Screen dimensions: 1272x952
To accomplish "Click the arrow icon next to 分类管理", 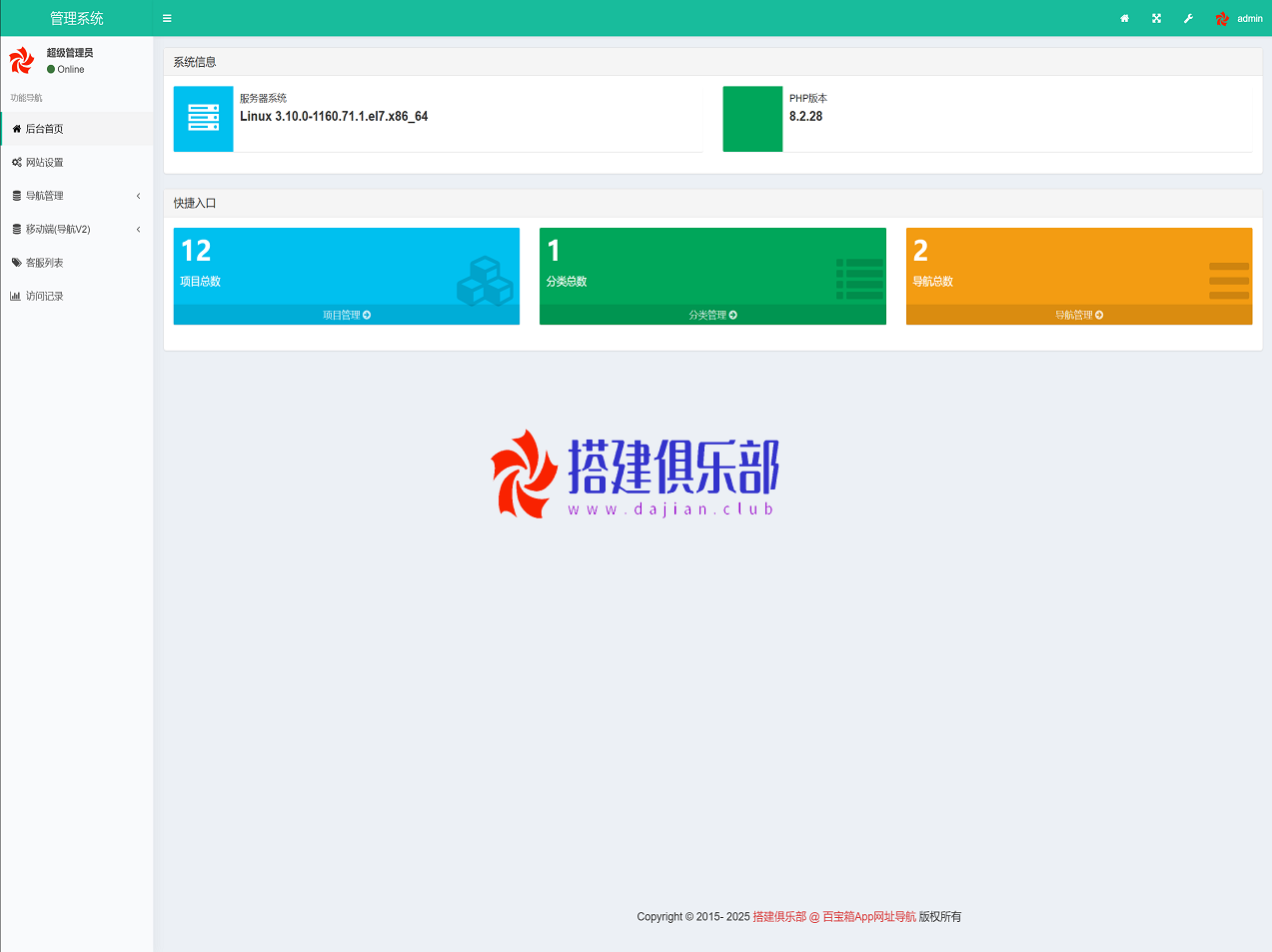I will pyautogui.click(x=733, y=315).
